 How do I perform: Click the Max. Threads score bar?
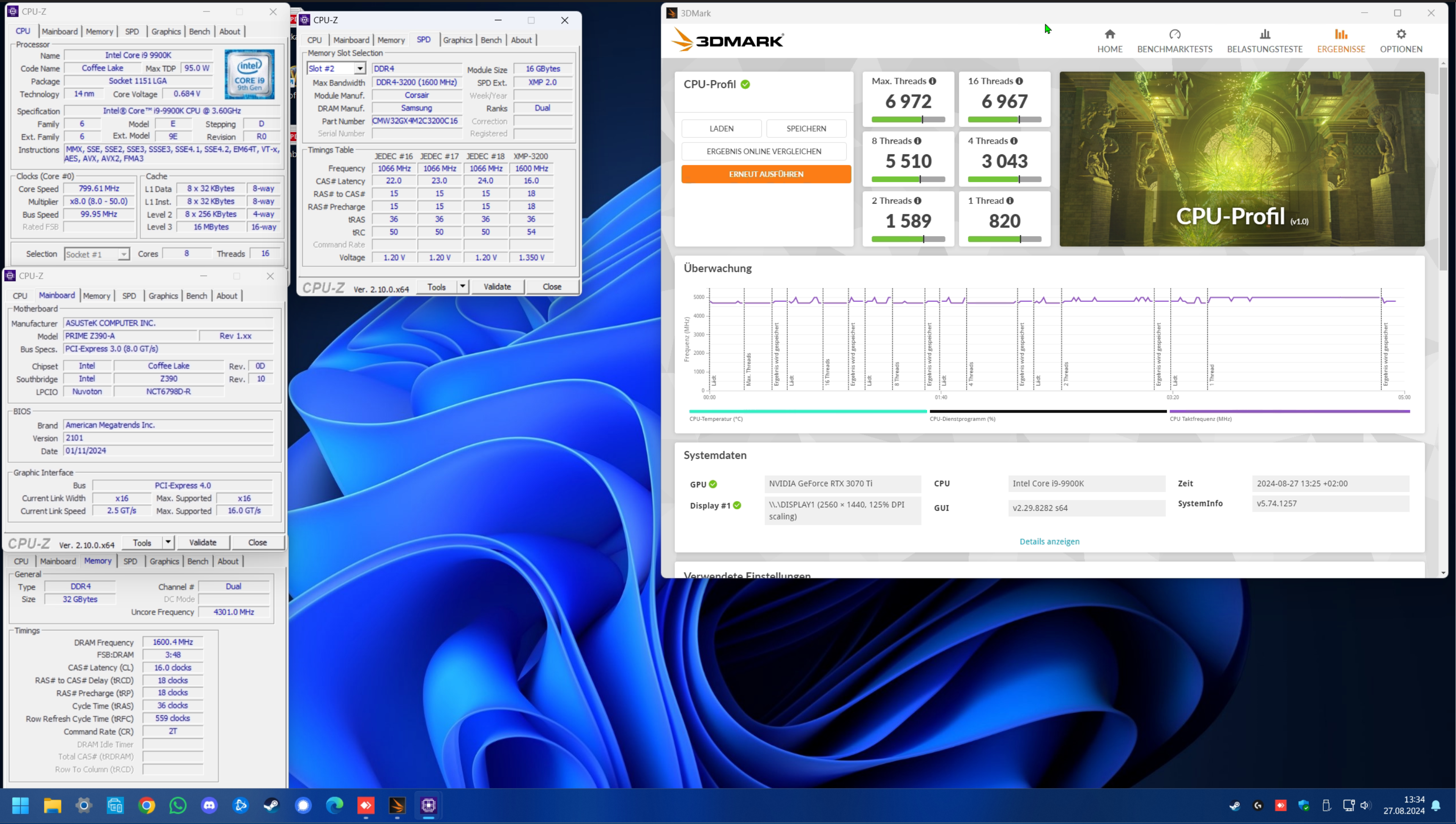tap(908, 119)
